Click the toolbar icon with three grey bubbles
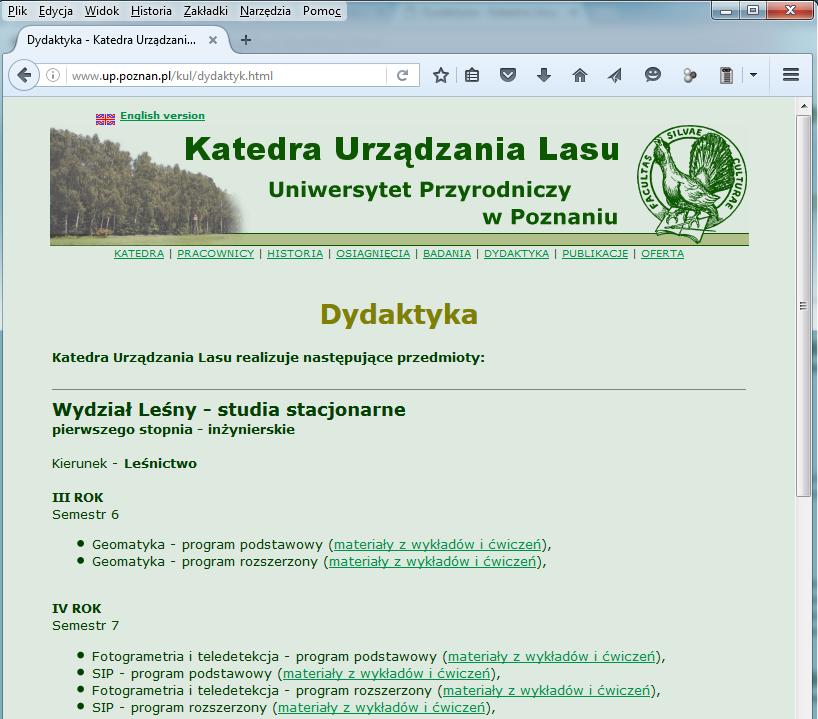818x719 pixels. pyautogui.click(x=689, y=75)
